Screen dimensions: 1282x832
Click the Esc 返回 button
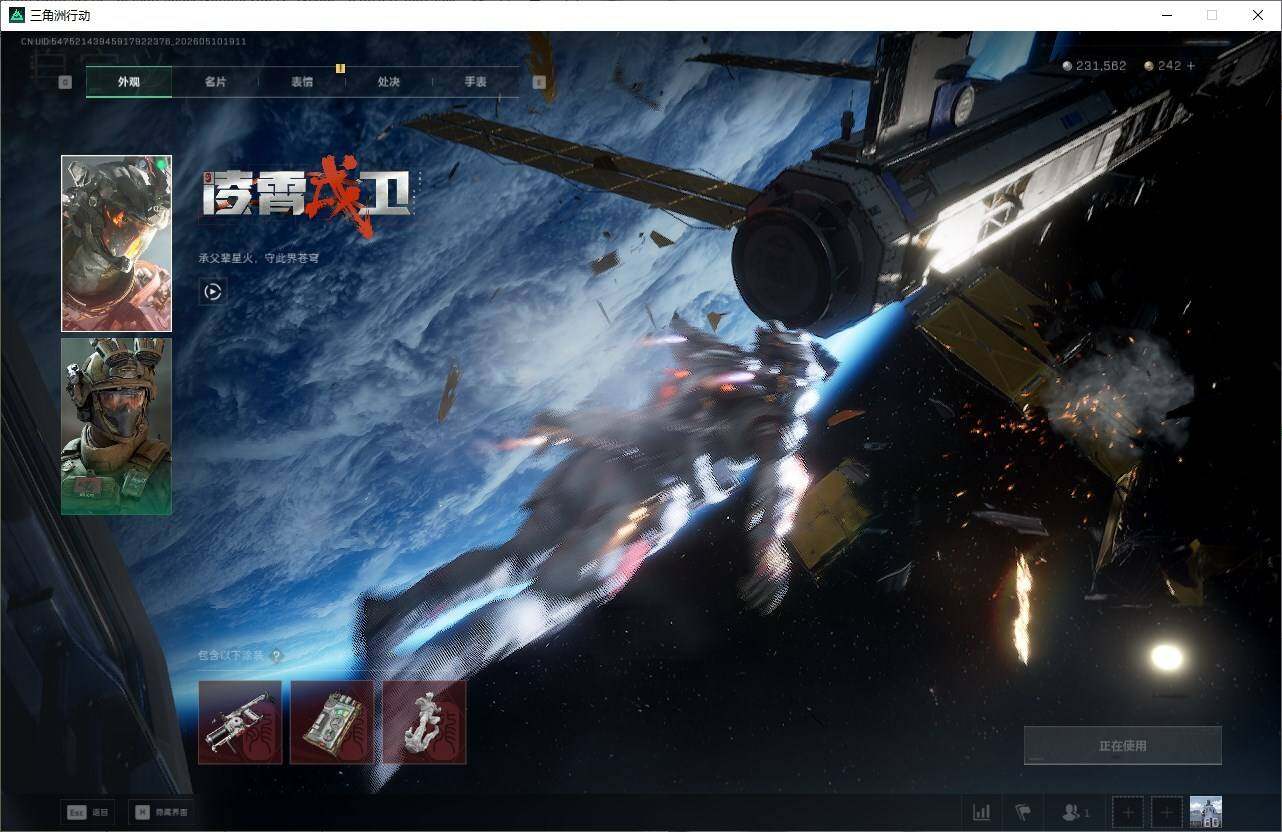(86, 812)
